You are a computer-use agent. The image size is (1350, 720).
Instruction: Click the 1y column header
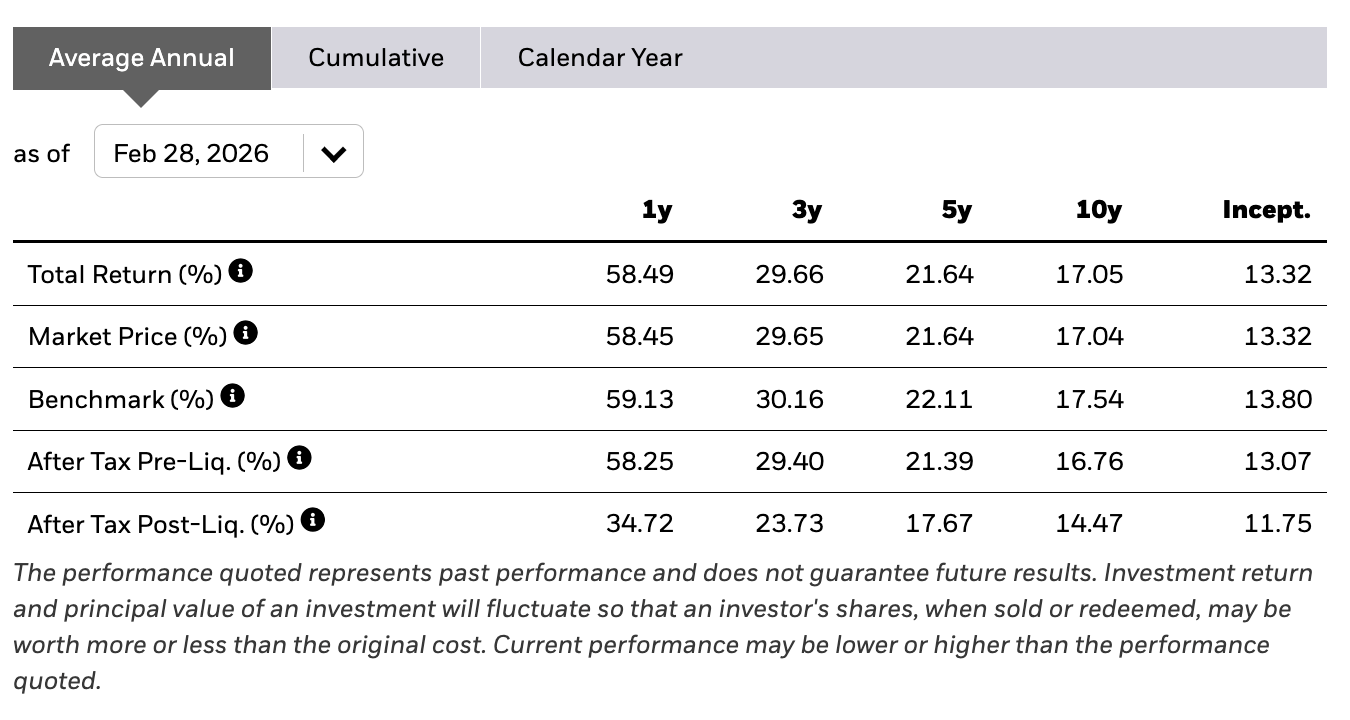(657, 210)
